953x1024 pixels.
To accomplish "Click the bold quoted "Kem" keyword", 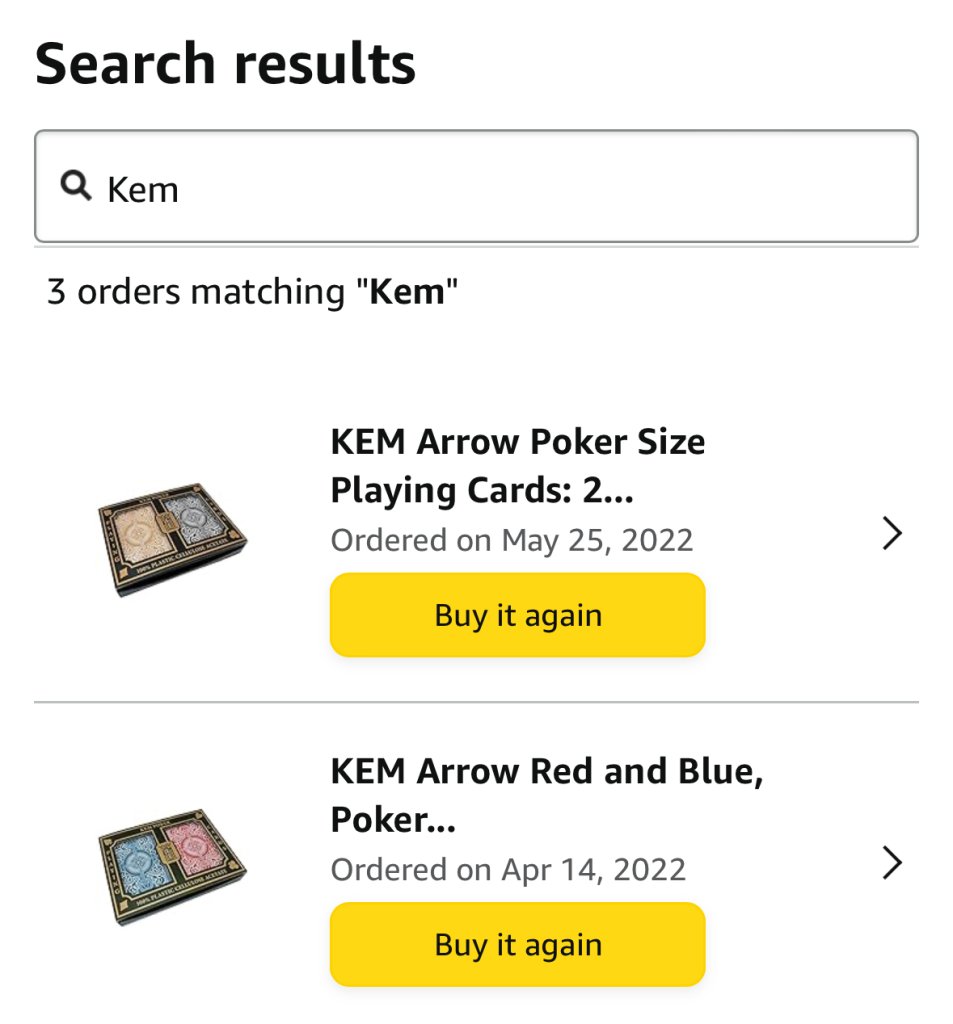I will pyautogui.click(x=407, y=292).
